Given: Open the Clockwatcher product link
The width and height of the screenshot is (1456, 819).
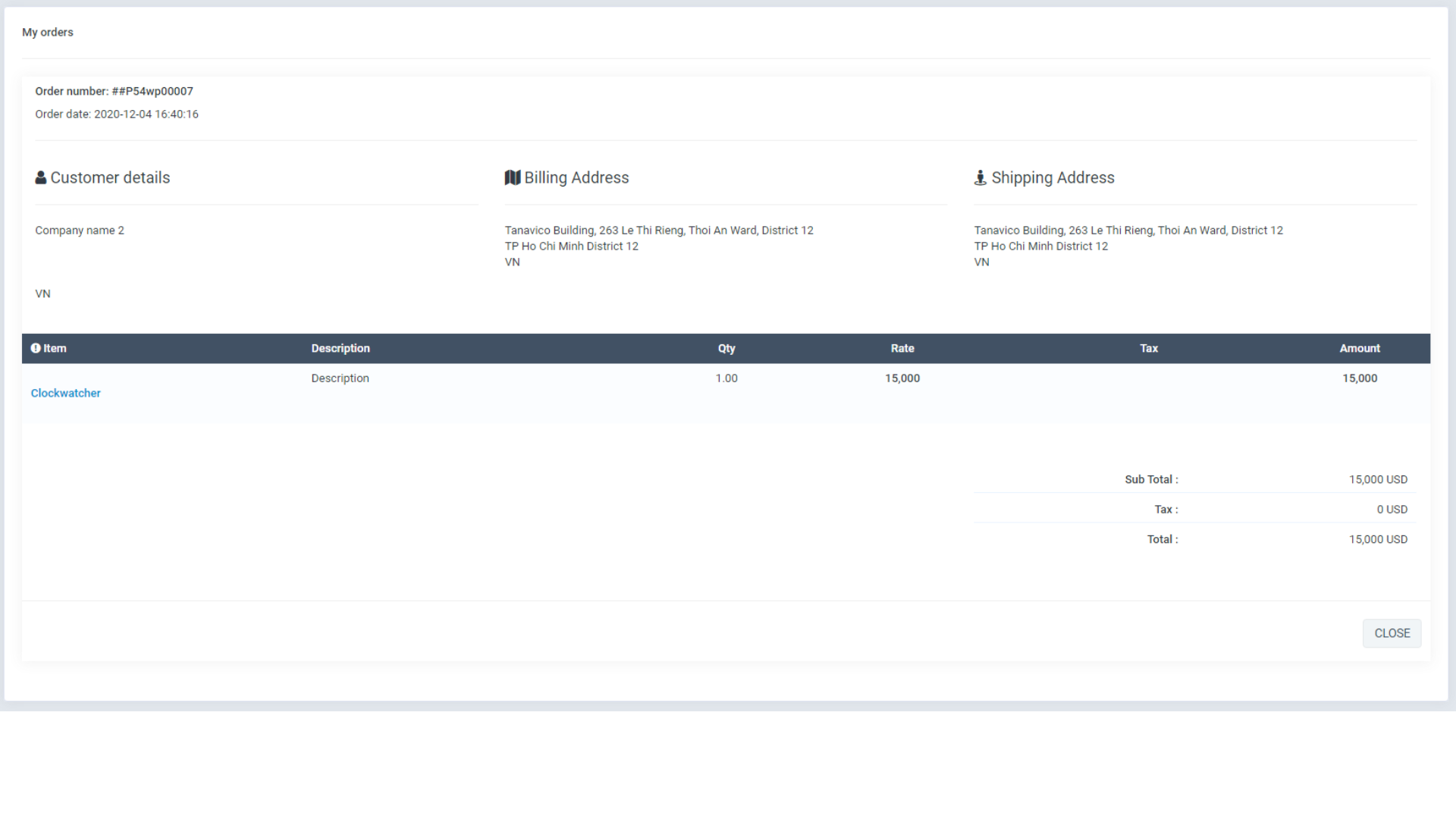Looking at the screenshot, I should pyautogui.click(x=65, y=393).
